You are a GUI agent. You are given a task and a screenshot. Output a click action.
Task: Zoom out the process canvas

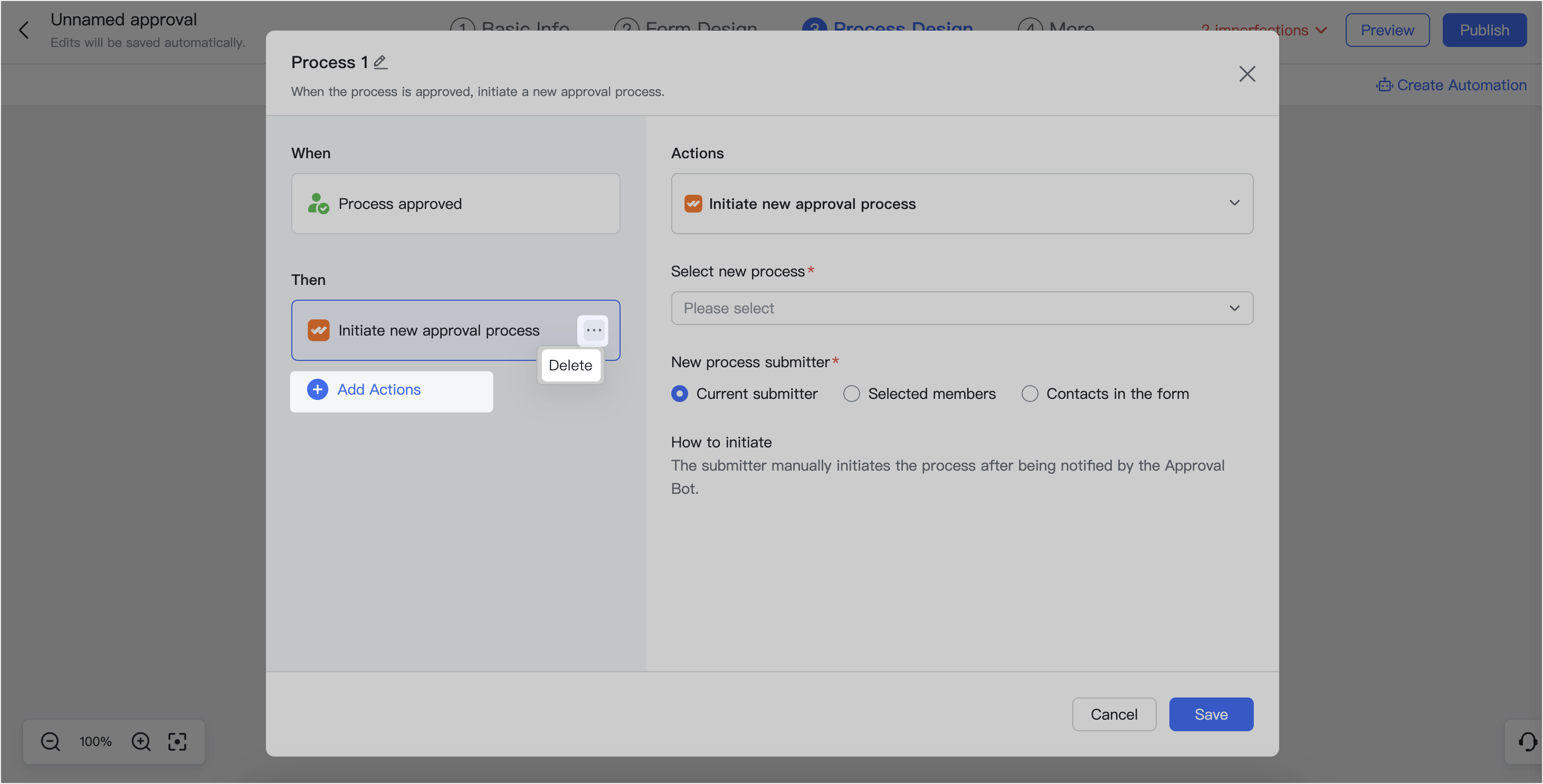[x=50, y=741]
